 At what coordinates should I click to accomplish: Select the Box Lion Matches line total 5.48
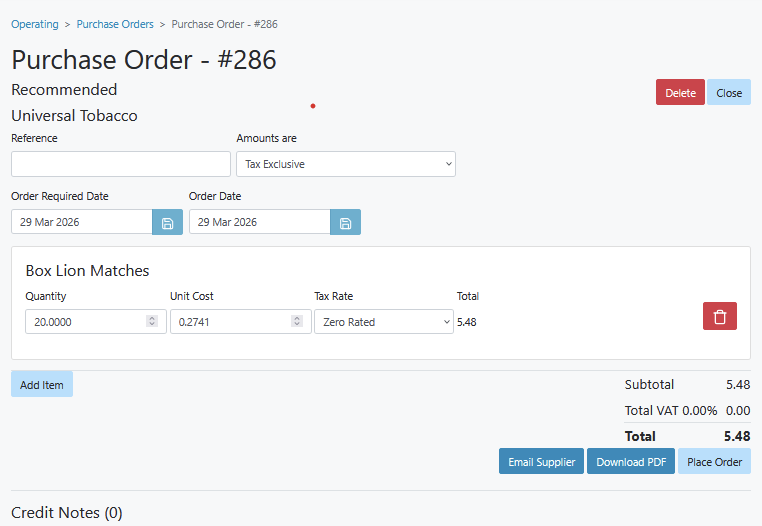pos(467,322)
